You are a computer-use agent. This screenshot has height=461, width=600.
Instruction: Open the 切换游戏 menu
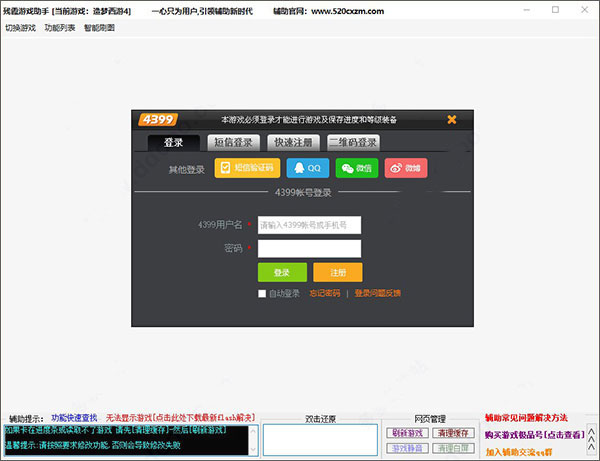pyautogui.click(x=20, y=28)
